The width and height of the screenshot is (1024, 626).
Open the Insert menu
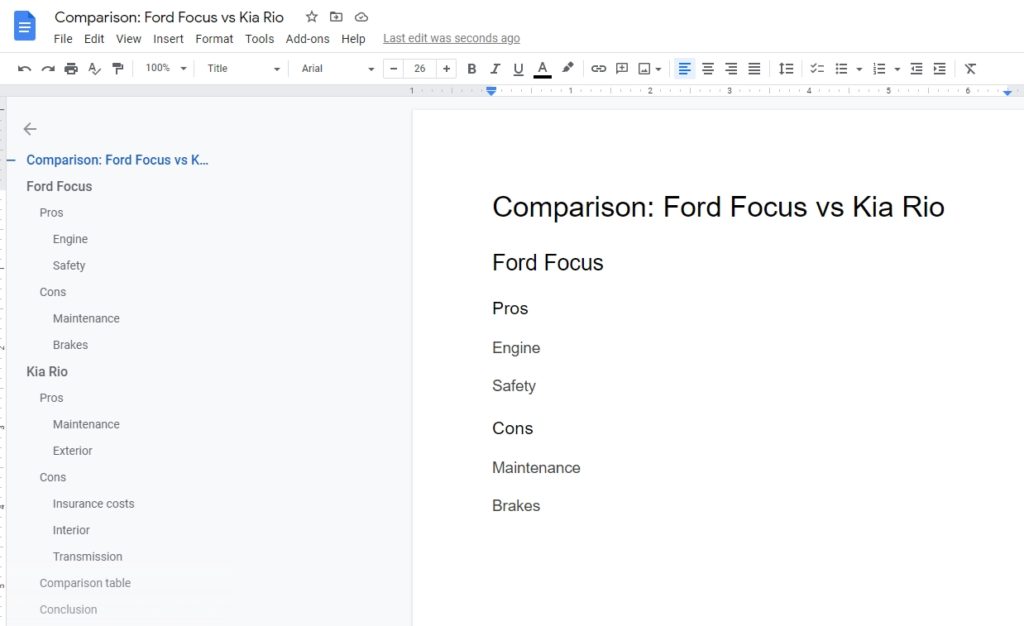tap(168, 39)
